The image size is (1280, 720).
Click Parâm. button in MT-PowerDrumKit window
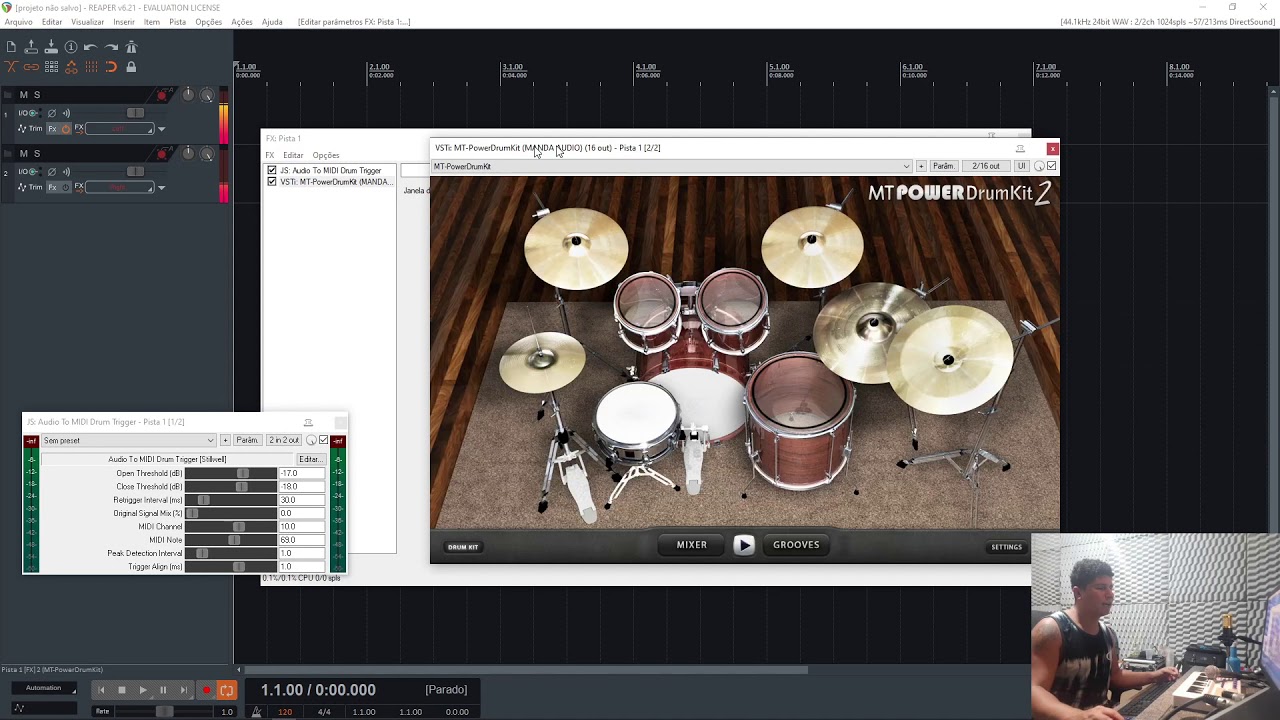point(943,166)
